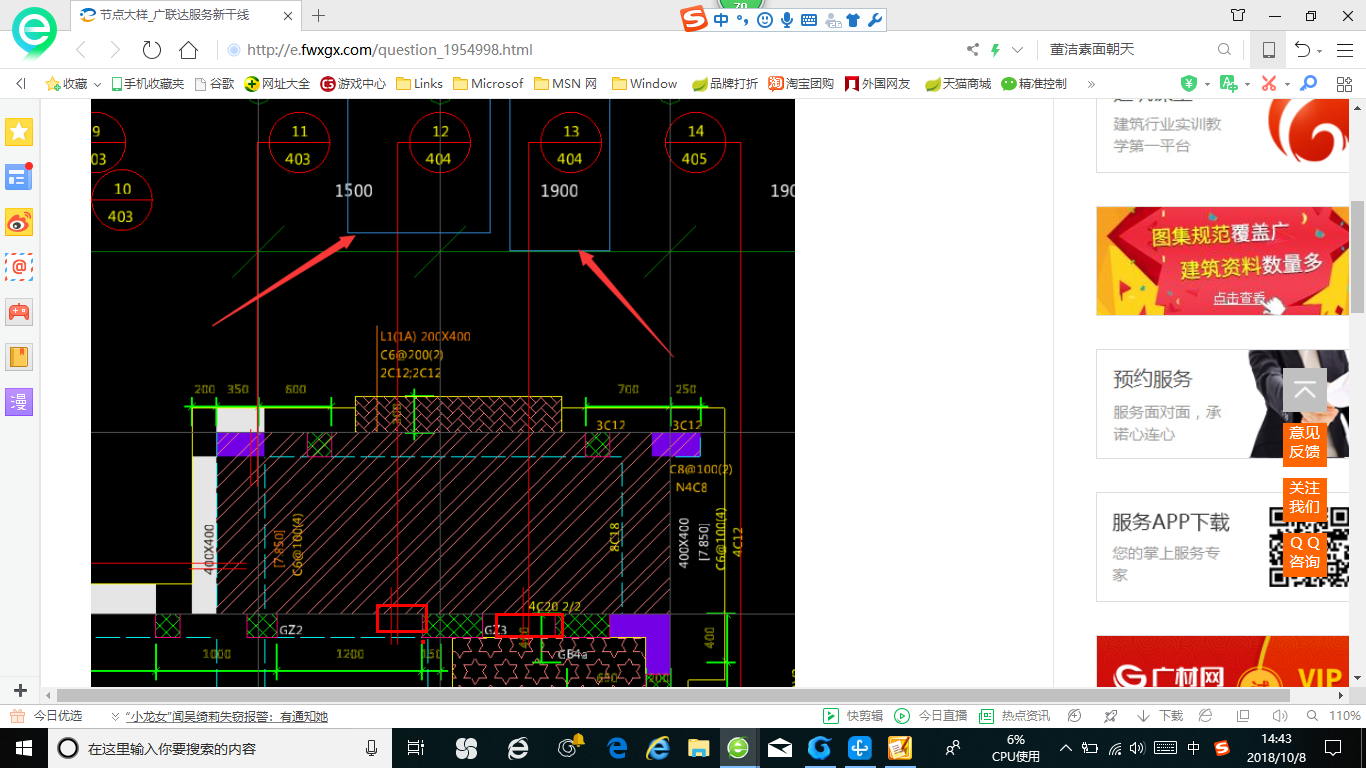Open the hamburger main menu
This screenshot has height=768, width=1366.
click(x=1344, y=50)
